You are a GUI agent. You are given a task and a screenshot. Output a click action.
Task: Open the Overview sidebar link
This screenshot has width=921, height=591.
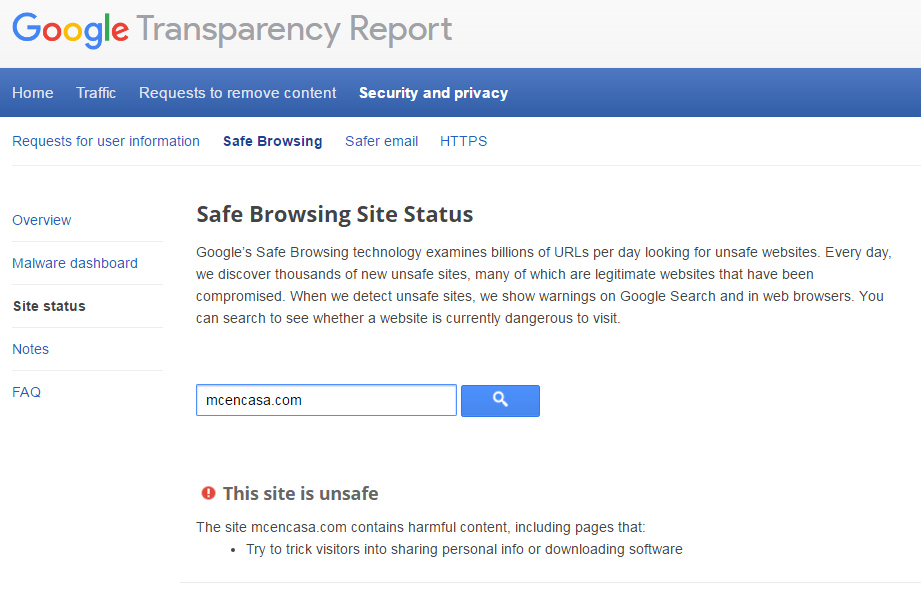[x=41, y=220]
